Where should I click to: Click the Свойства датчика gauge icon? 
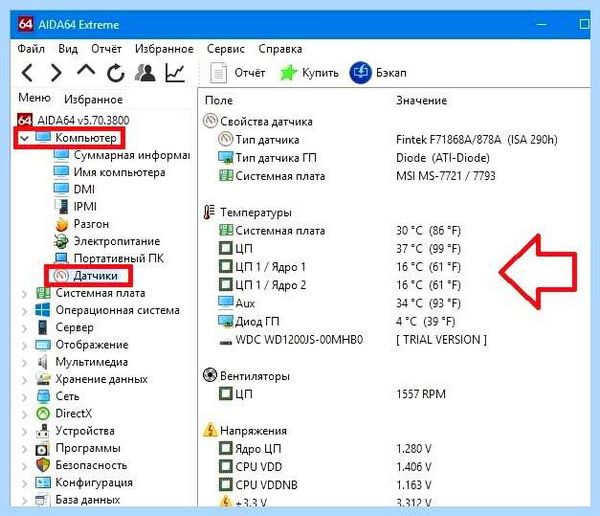click(210, 121)
